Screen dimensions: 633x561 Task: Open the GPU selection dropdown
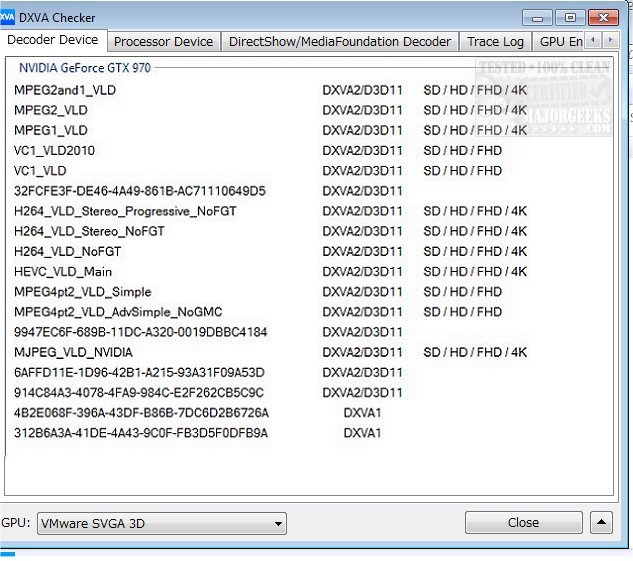(x=161, y=523)
